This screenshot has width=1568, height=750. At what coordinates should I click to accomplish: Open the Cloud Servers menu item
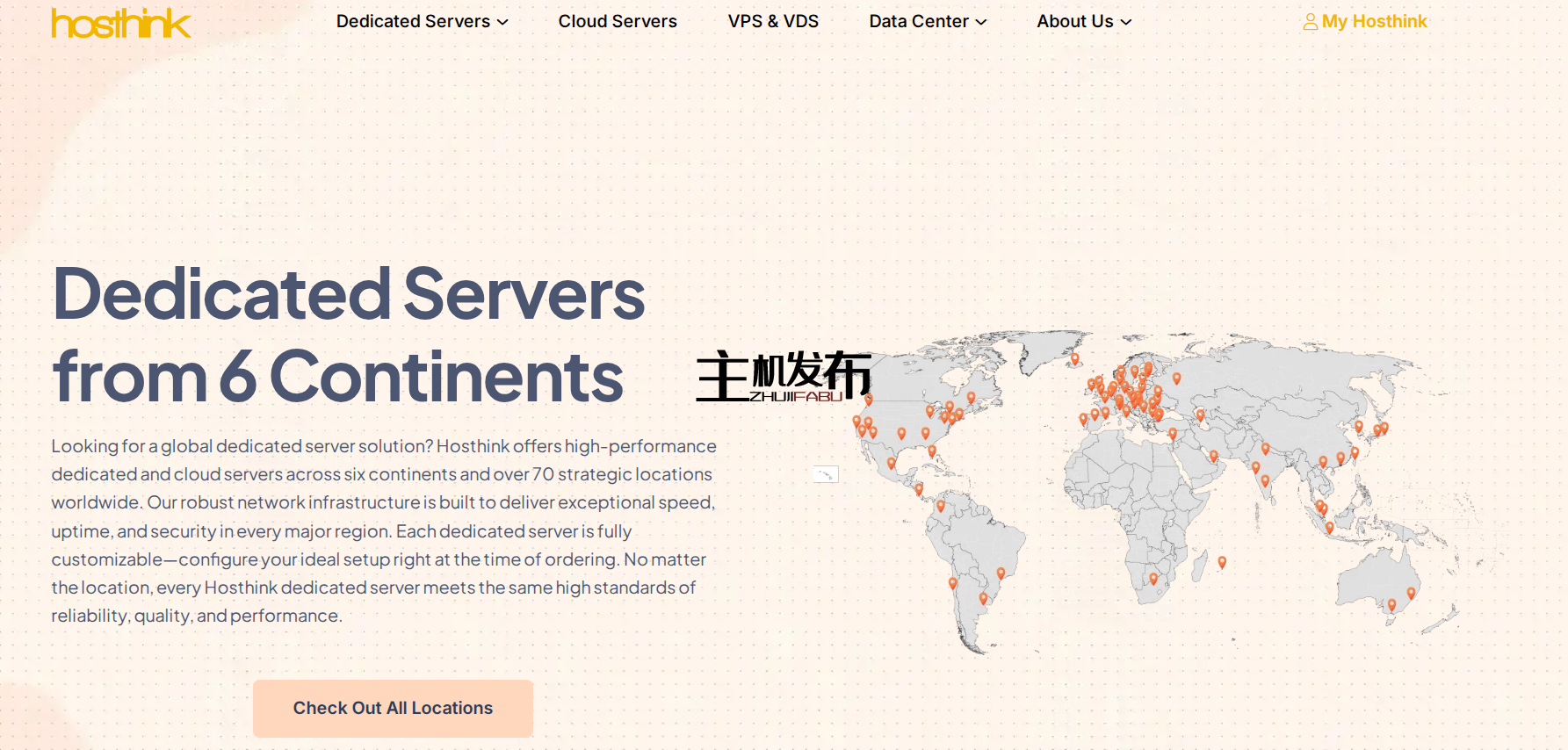618,21
